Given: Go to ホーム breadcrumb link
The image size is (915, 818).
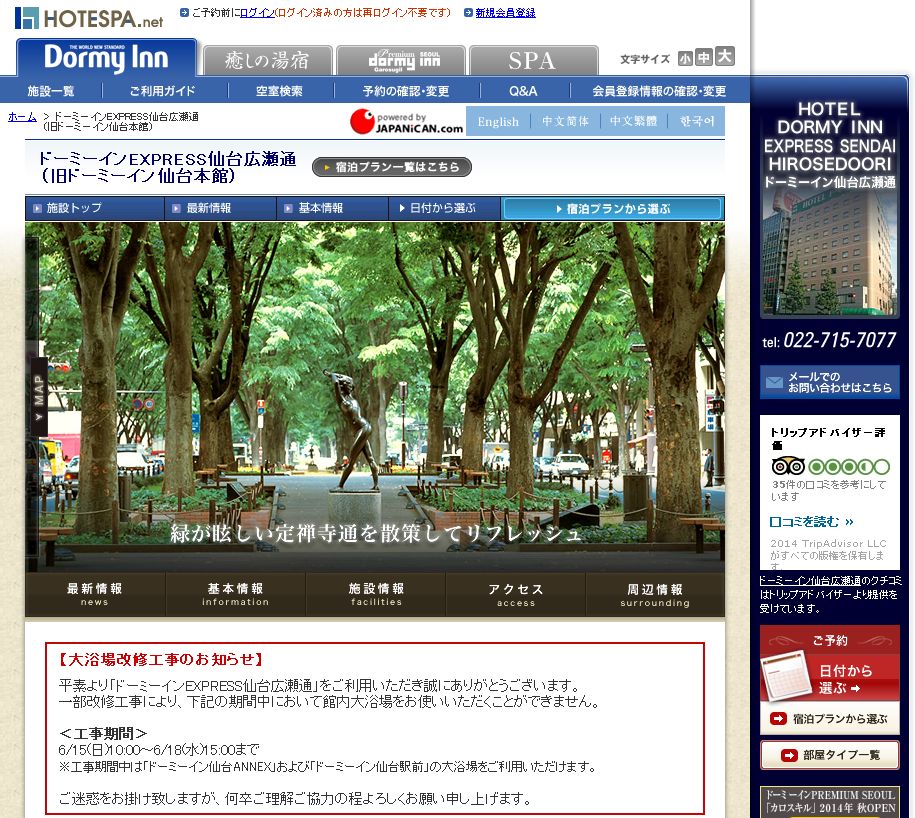Looking at the screenshot, I should coord(22,117).
